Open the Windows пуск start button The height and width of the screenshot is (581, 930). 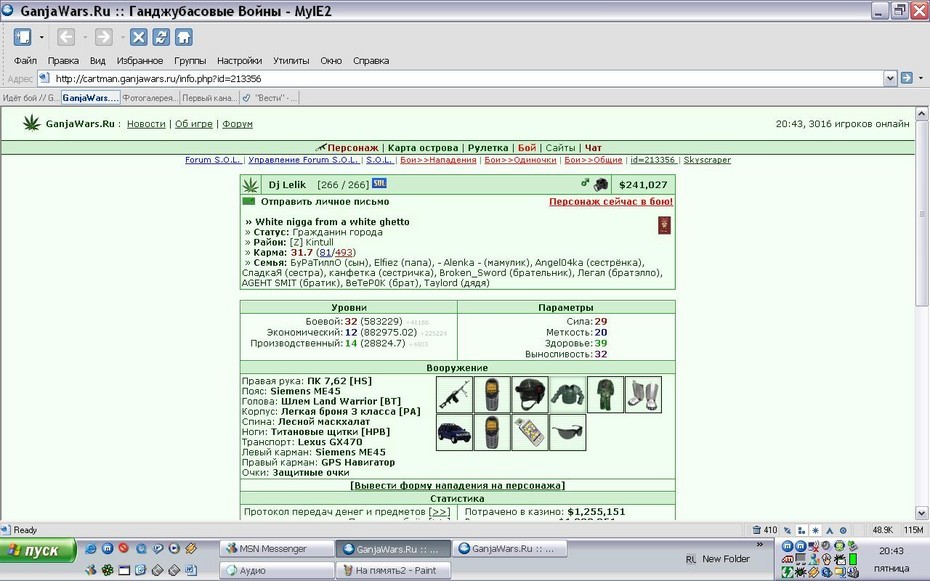(x=39, y=550)
